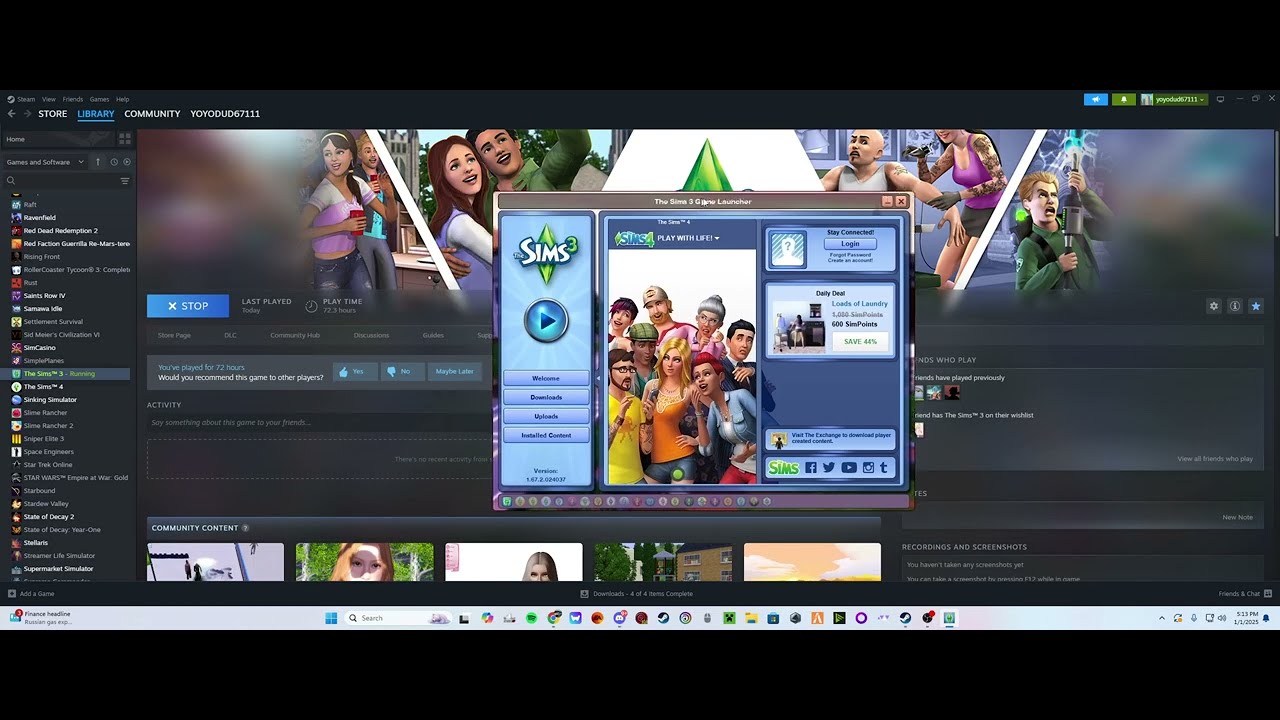This screenshot has width=1280, height=720.
Task: Switch the library to grid collections view
Action: click(125, 139)
